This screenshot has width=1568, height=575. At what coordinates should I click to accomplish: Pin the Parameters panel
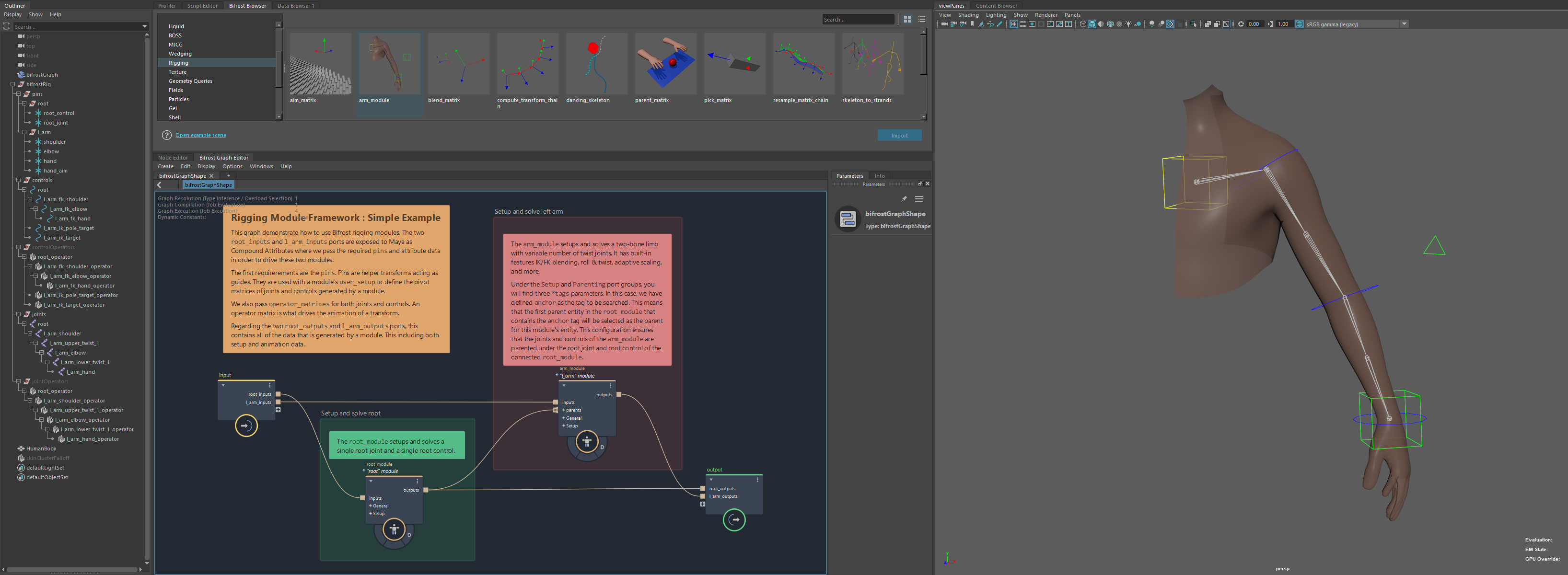tap(904, 199)
